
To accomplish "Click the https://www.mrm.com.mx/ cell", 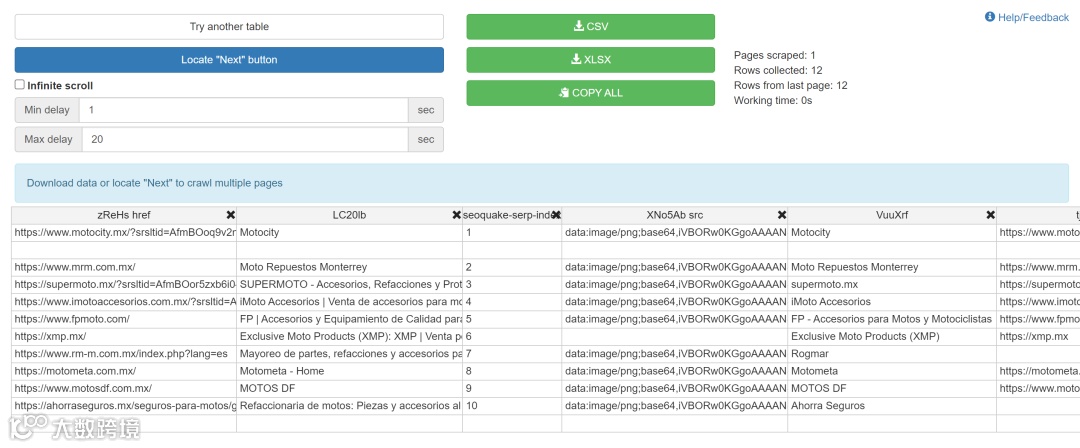I will coord(124,267).
